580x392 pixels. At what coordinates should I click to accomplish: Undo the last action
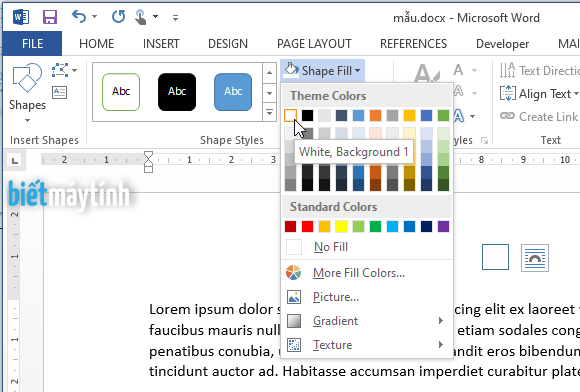79,17
